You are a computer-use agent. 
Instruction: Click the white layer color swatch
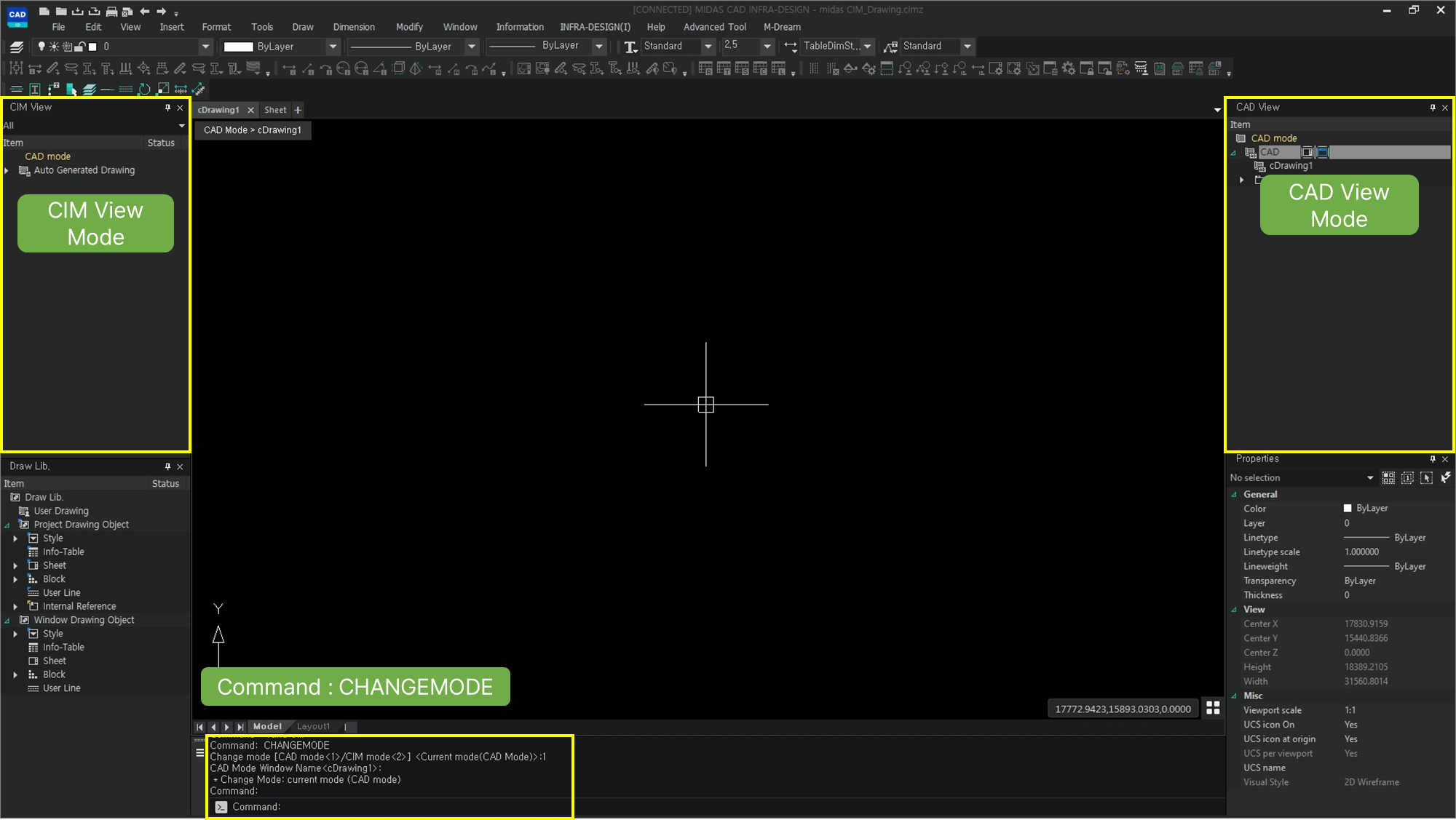click(x=92, y=47)
